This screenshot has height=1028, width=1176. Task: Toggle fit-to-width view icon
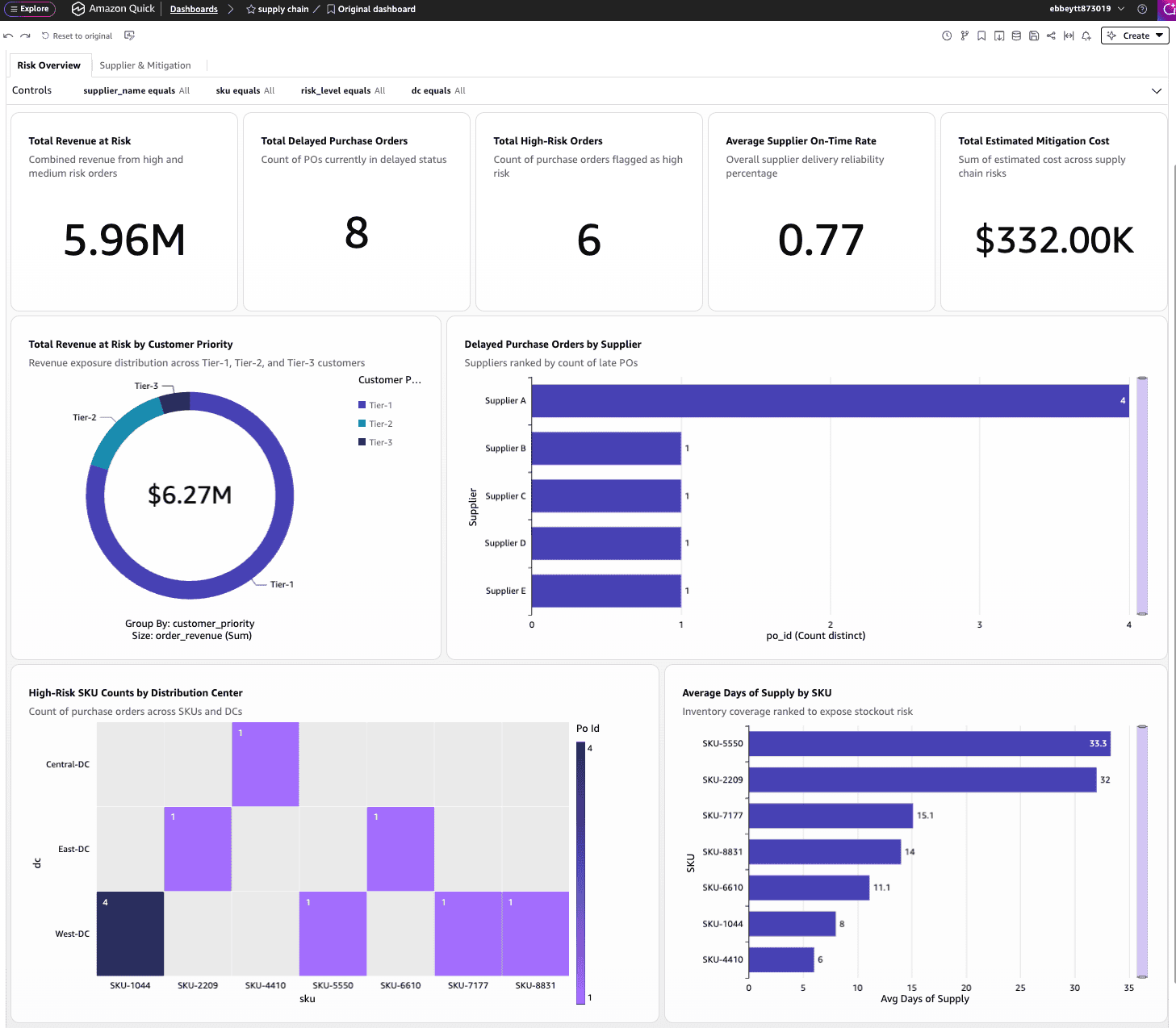pyautogui.click(x=1069, y=36)
